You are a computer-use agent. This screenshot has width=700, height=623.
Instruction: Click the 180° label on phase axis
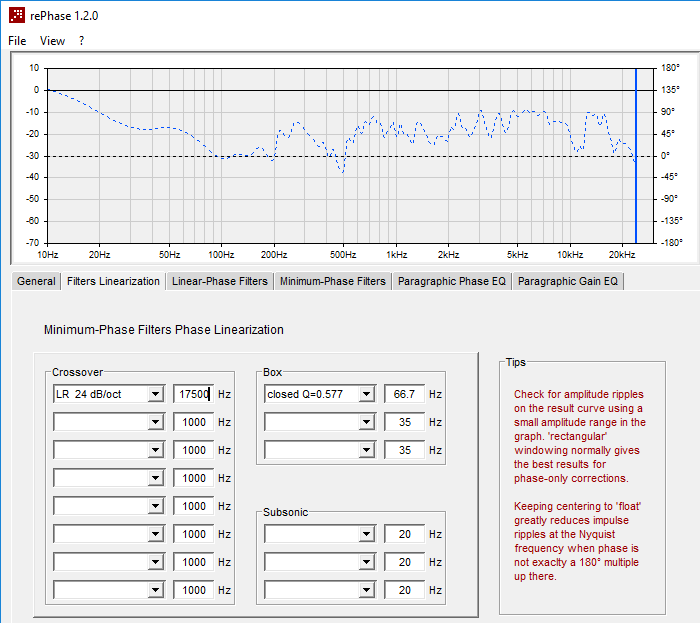click(670, 68)
